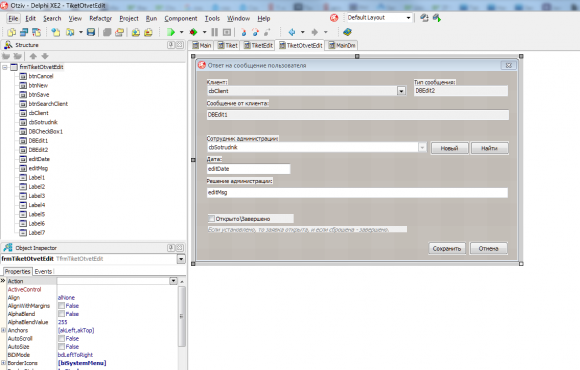580x370 pixels.
Task: Click the green Run toolbar icon
Action: (171, 32)
